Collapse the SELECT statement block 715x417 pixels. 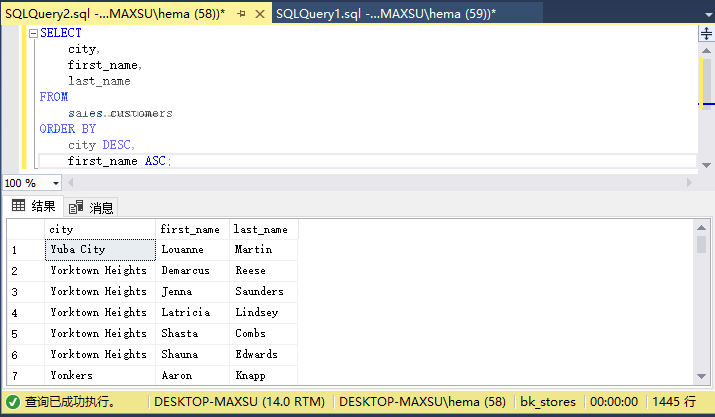coord(33,33)
